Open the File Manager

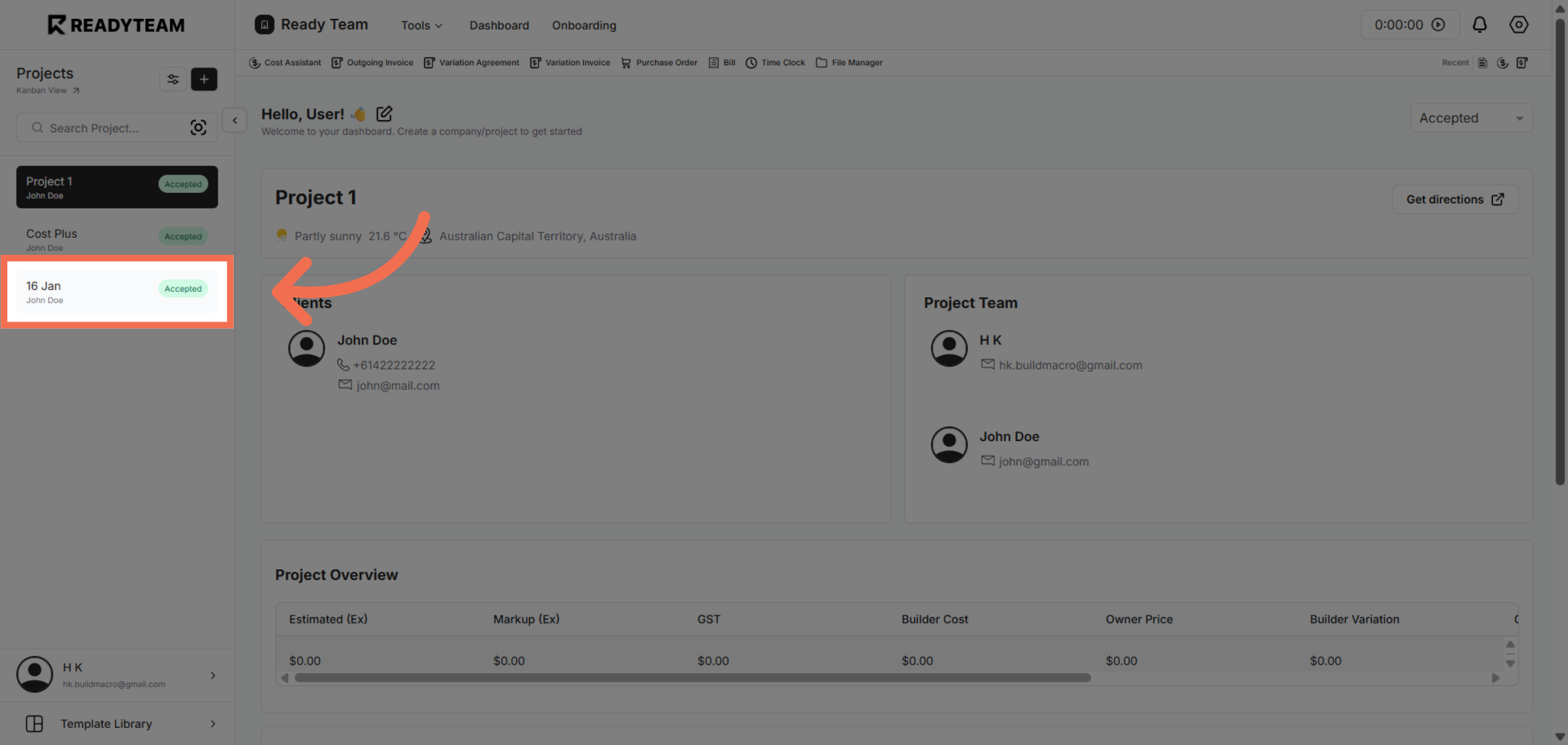point(849,62)
